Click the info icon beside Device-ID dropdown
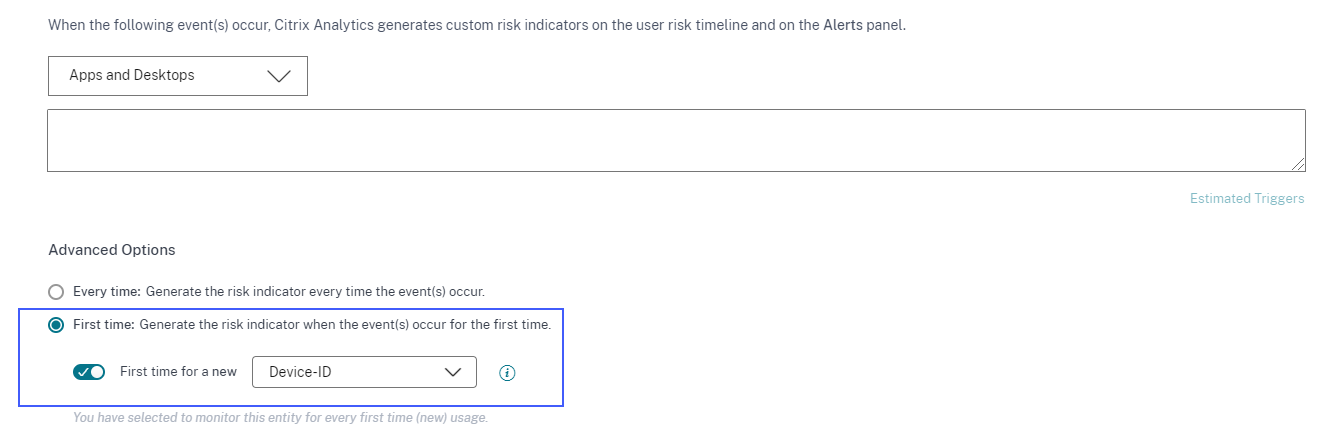 (x=507, y=373)
